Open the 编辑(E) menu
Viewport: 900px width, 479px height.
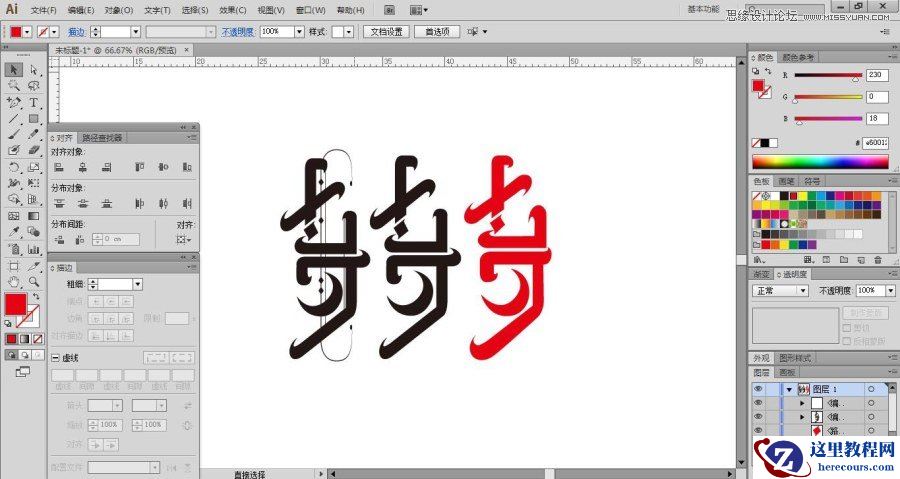pos(81,10)
